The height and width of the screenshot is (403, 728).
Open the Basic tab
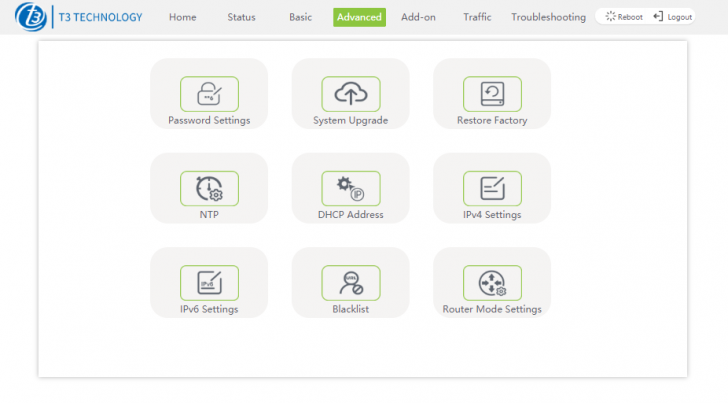300,17
